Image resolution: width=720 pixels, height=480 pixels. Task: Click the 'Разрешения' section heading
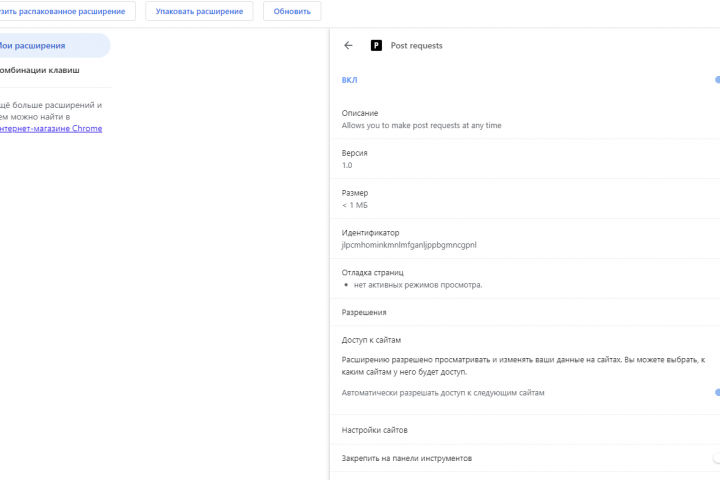point(364,312)
